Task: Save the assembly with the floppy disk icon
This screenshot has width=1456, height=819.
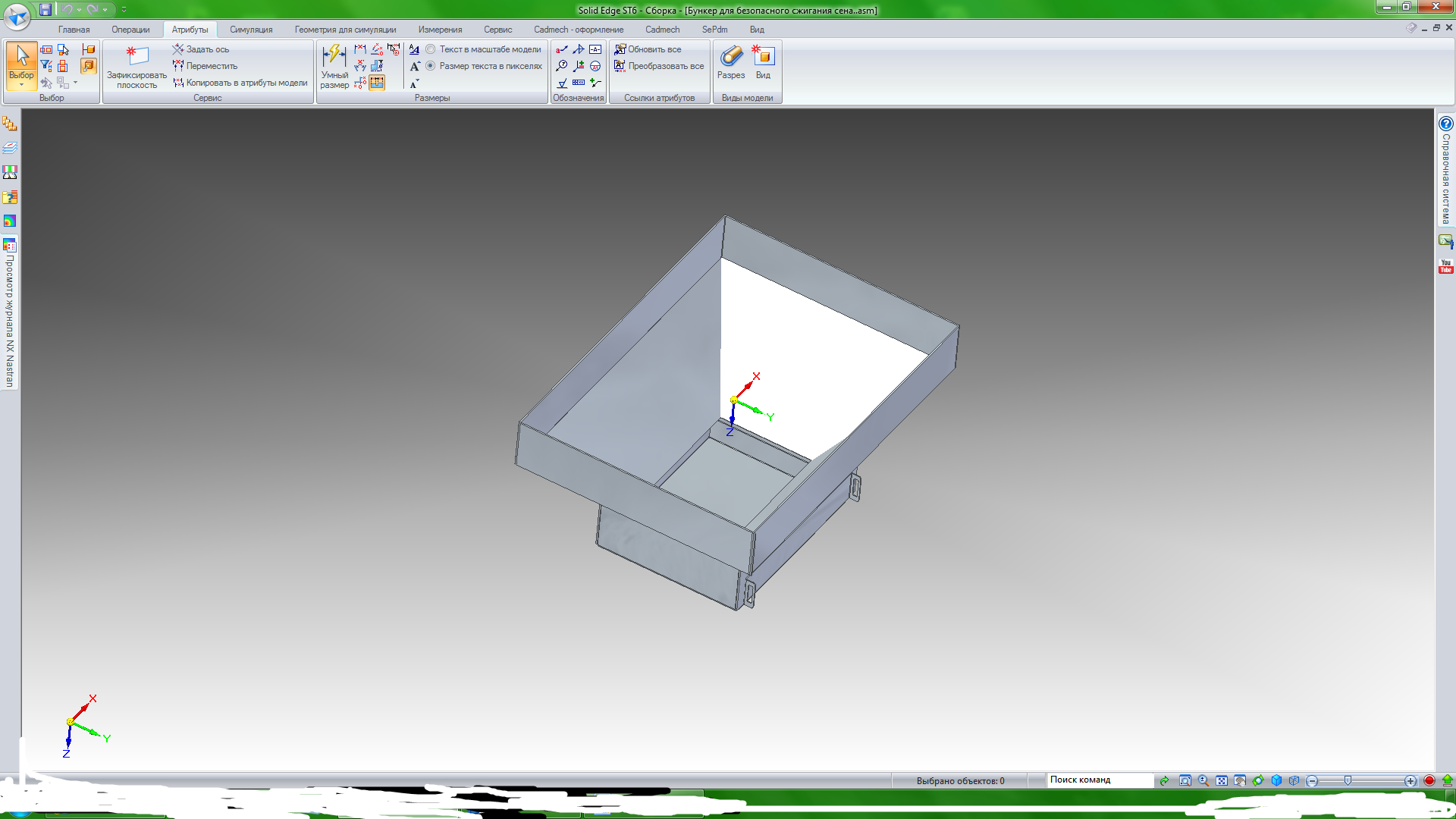Action: 45,10
